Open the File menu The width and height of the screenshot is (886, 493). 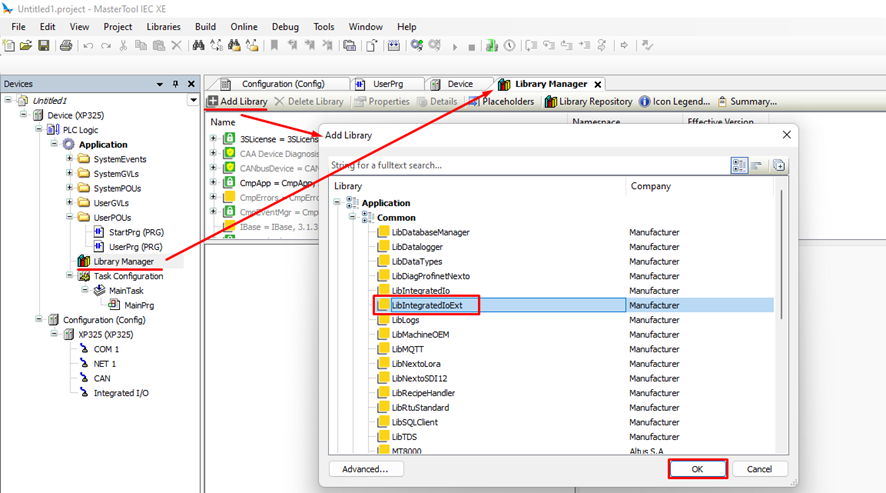point(18,27)
